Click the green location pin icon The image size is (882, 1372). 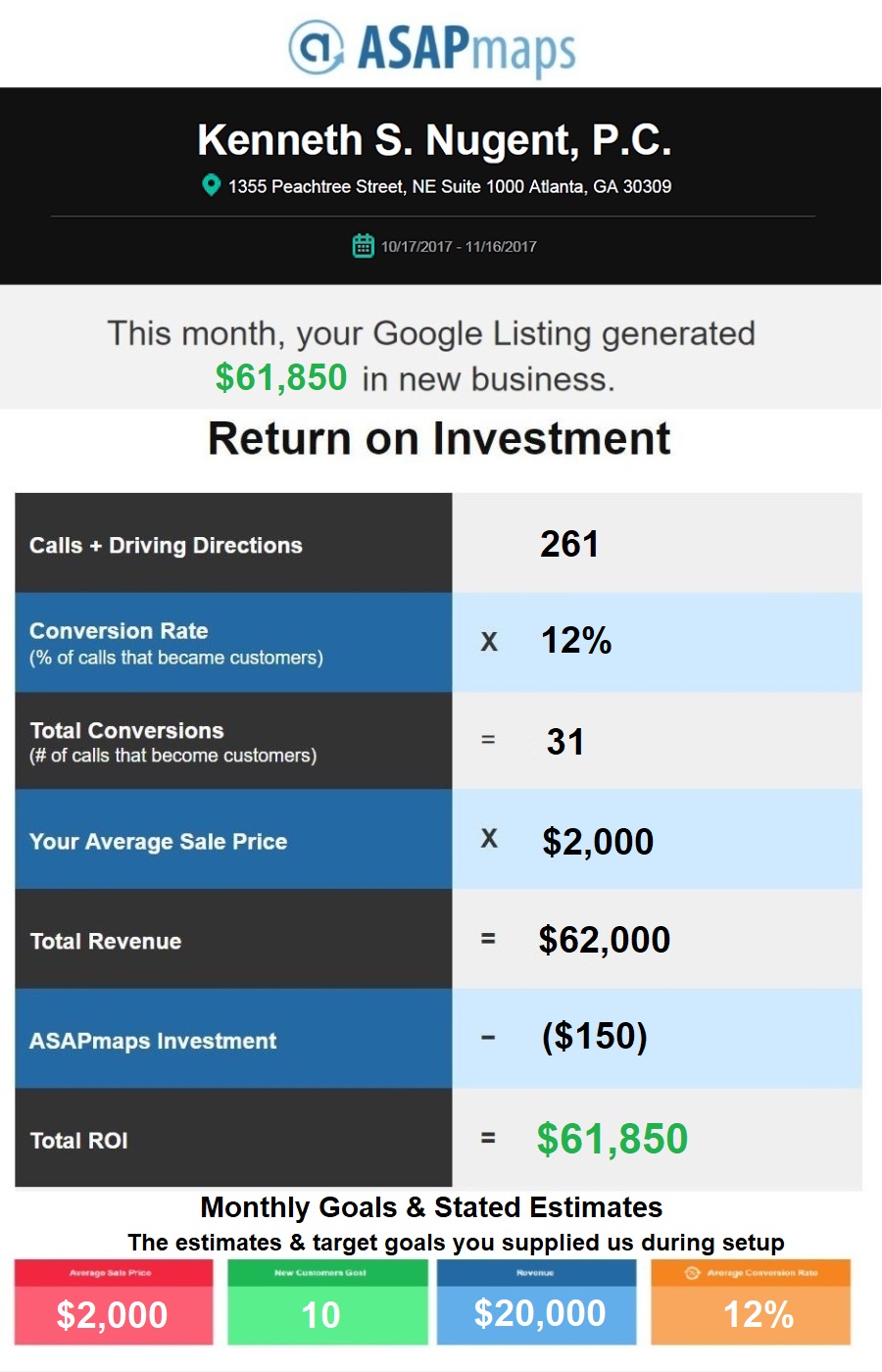coord(211,185)
